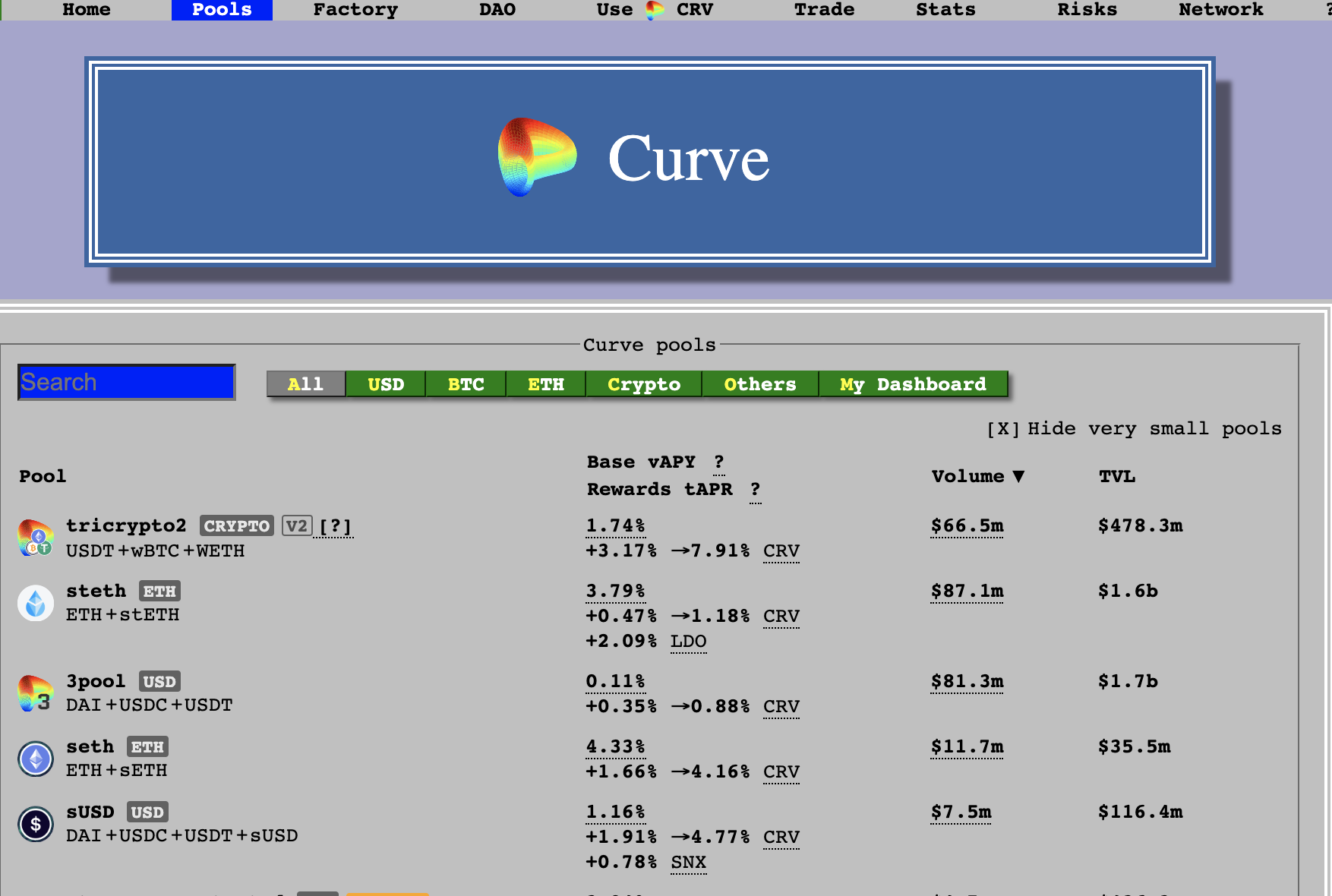1332x896 pixels.
Task: Click the $116.4m TVL value
Action: [1141, 812]
